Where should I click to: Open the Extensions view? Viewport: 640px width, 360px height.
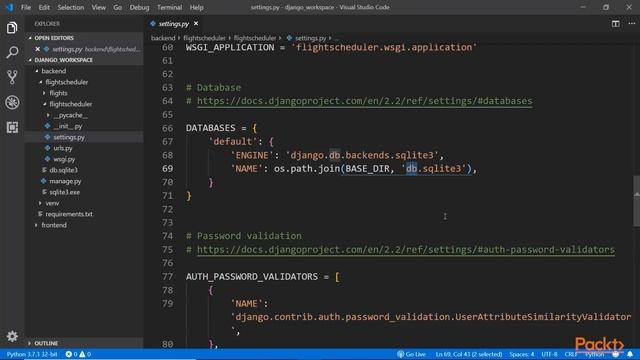(x=12, y=127)
